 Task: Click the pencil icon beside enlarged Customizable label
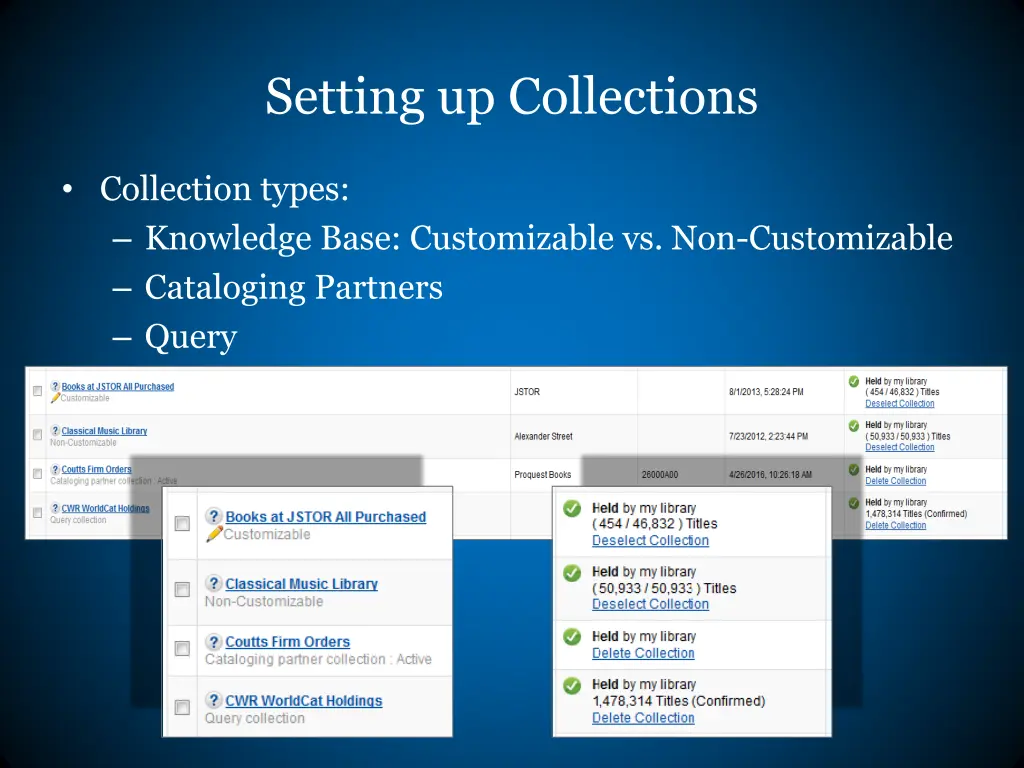(x=213, y=534)
